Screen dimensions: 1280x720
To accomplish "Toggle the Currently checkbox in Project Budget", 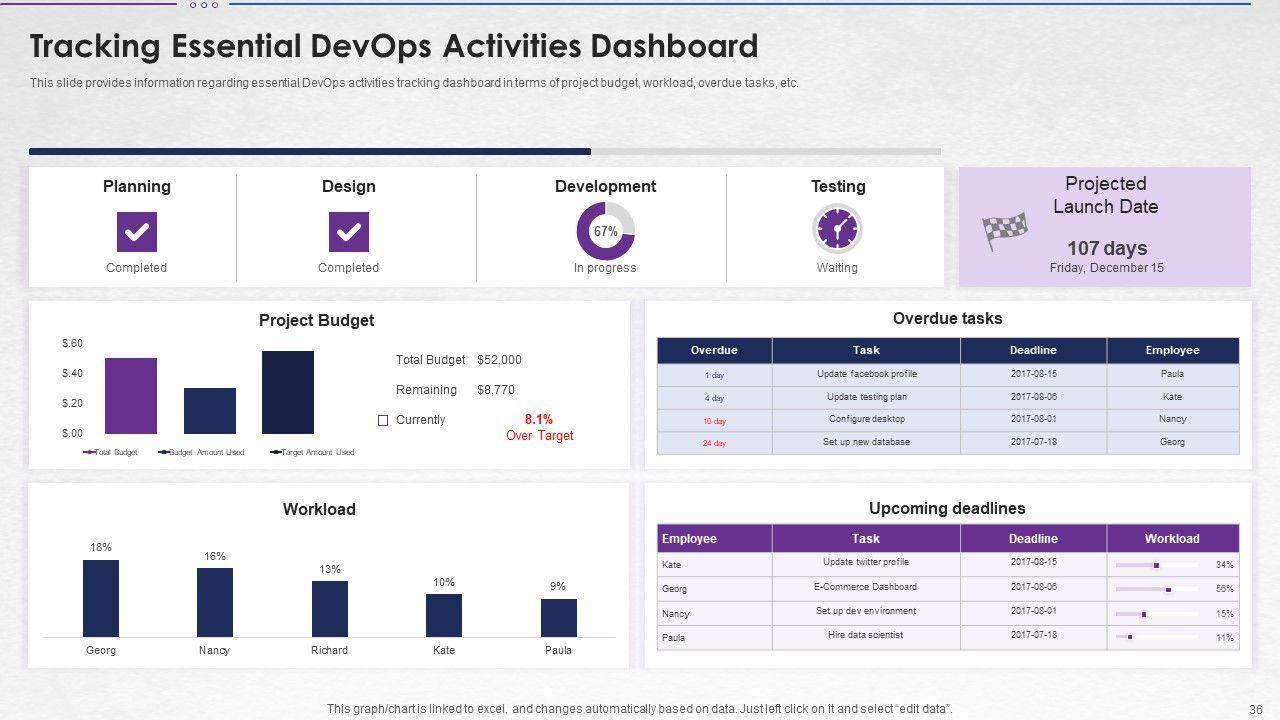I will pos(382,421).
